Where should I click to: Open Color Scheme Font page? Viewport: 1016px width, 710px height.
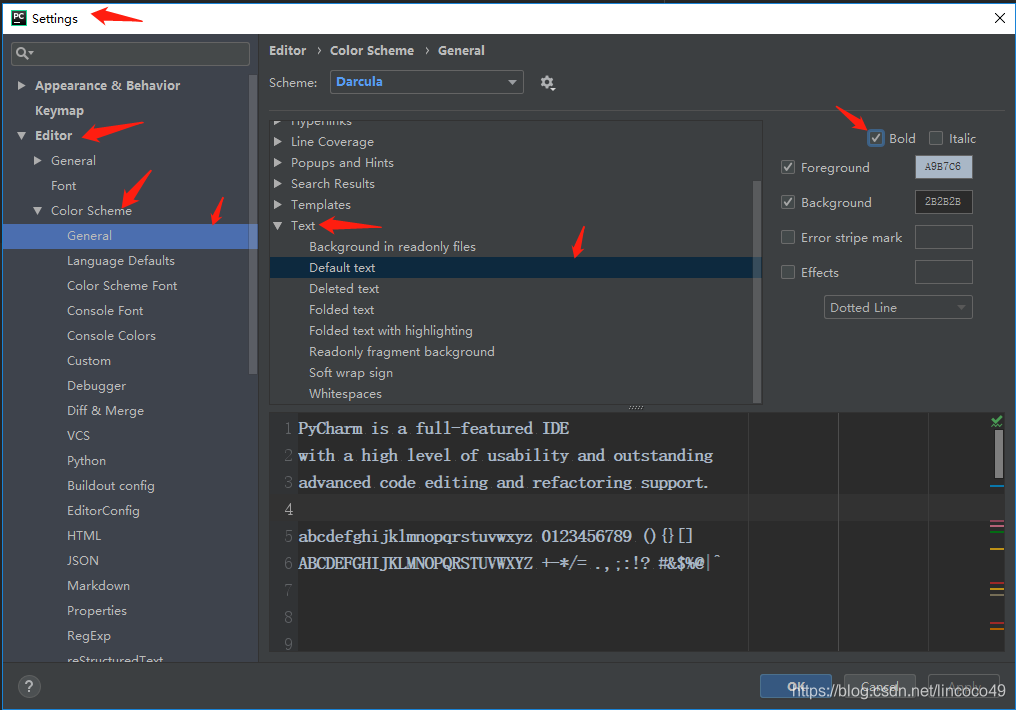[x=122, y=286]
